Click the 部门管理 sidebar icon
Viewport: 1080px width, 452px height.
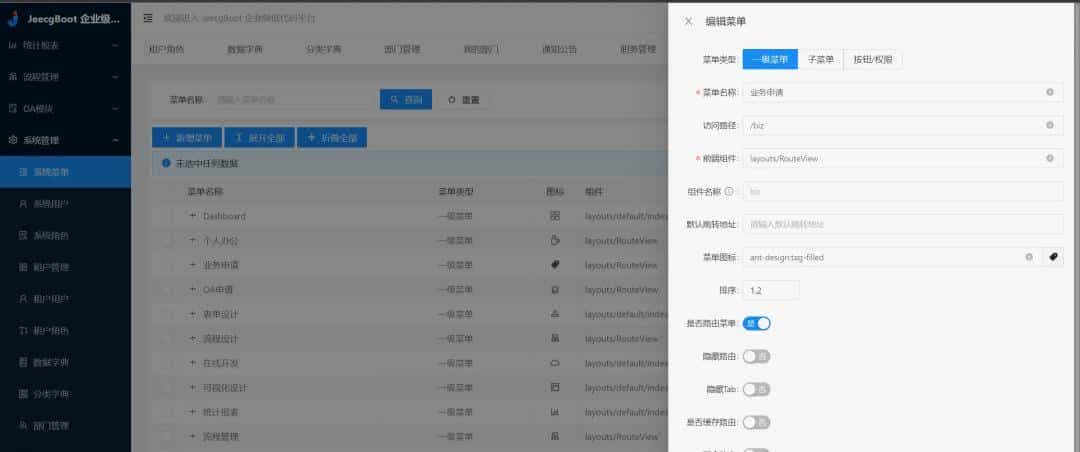[23, 426]
